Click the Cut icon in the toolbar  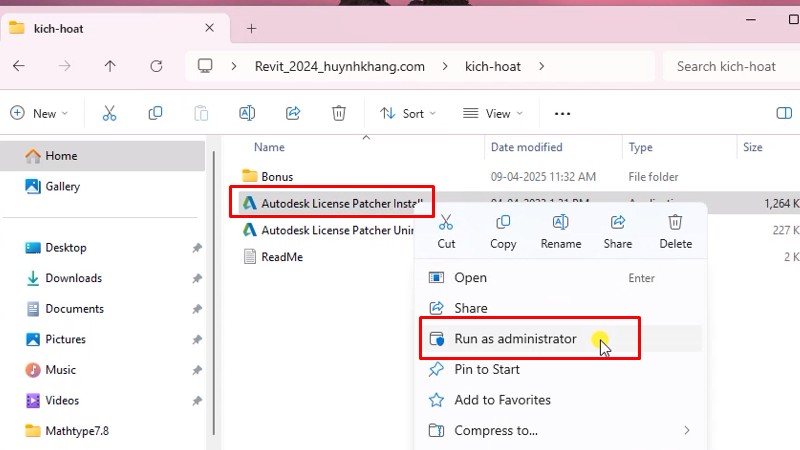click(x=109, y=113)
